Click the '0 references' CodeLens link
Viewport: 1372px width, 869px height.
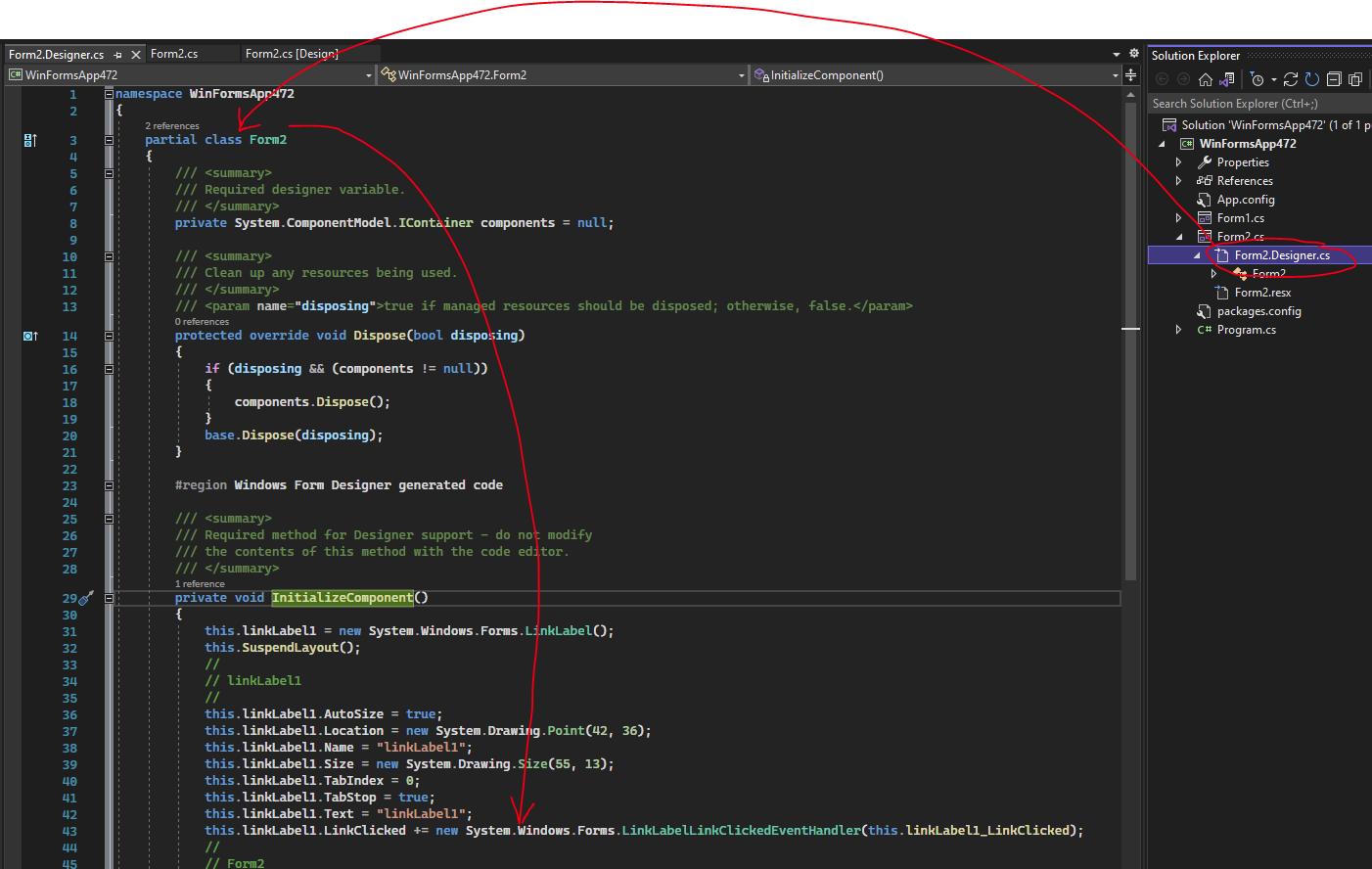[x=202, y=322]
